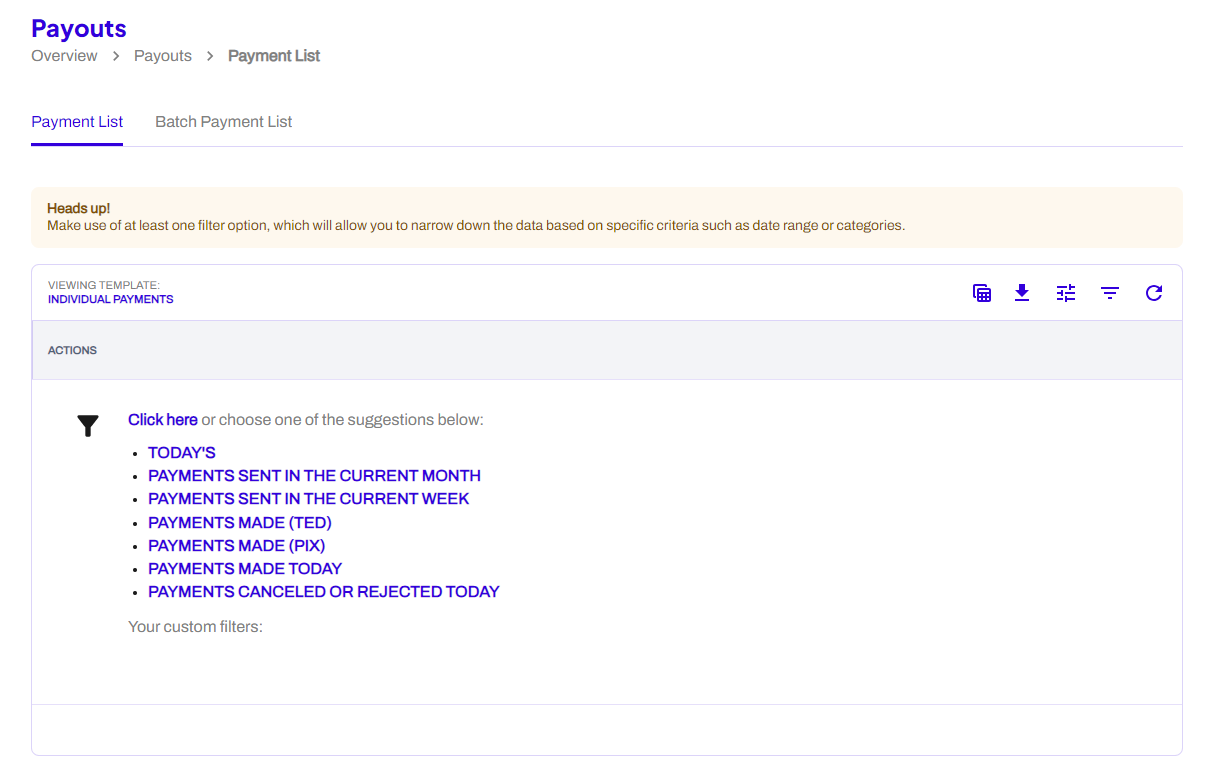Click the refresh icon
Viewport: 1215px width, 780px height.
pos(1154,293)
